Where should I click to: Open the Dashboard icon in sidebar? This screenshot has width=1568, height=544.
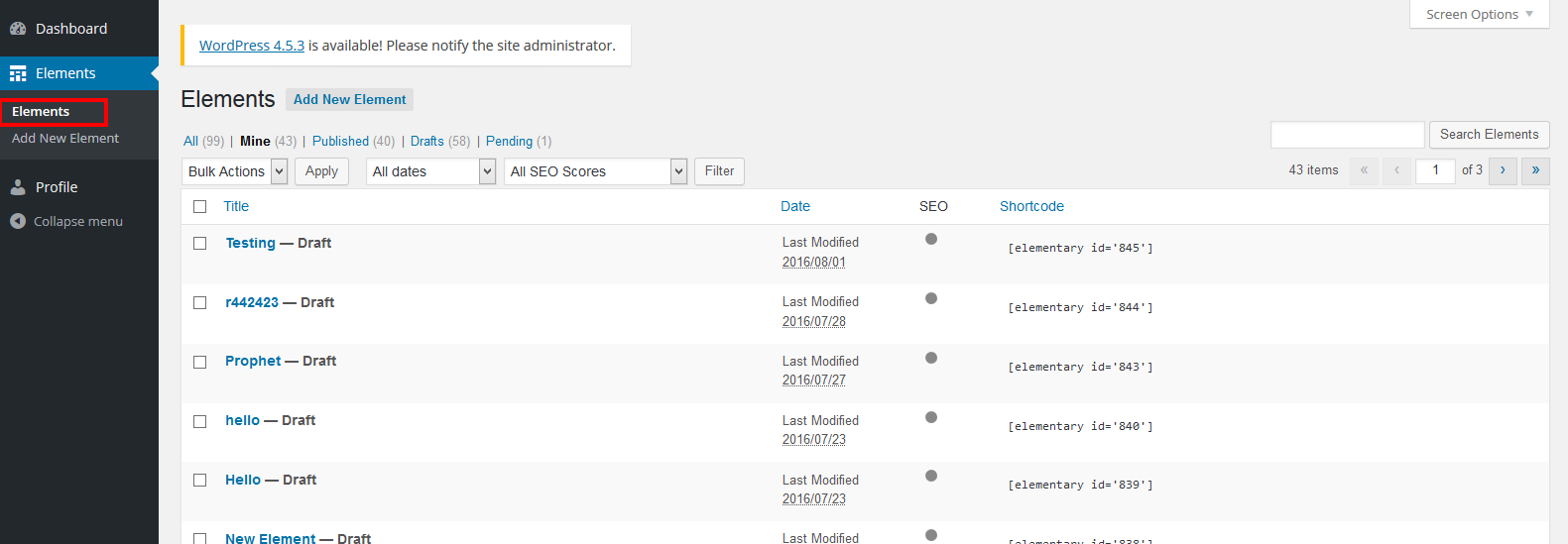(x=18, y=29)
